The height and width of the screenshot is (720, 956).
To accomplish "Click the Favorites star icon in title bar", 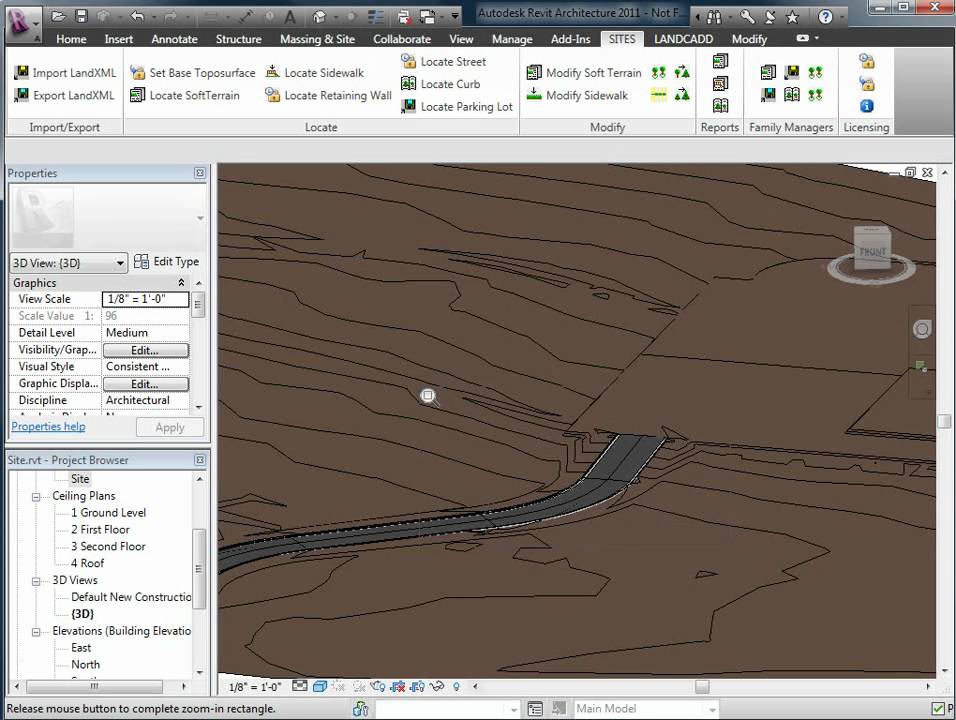I will point(792,17).
